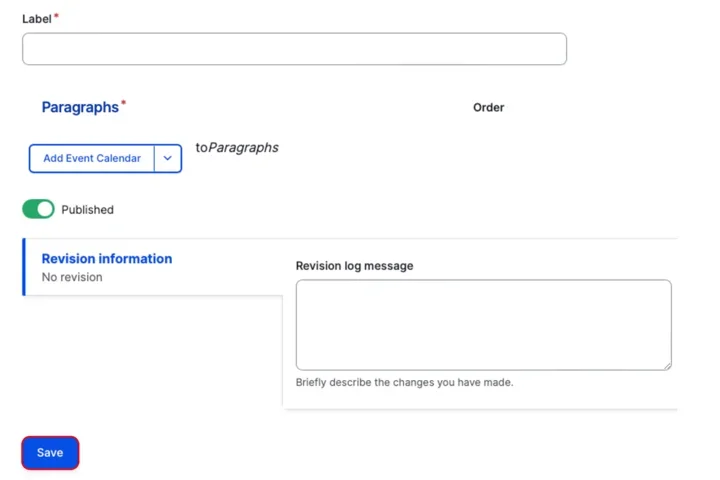Expand the paragraph type dropdown arrow
The height and width of the screenshot is (480, 720).
pyautogui.click(x=168, y=158)
